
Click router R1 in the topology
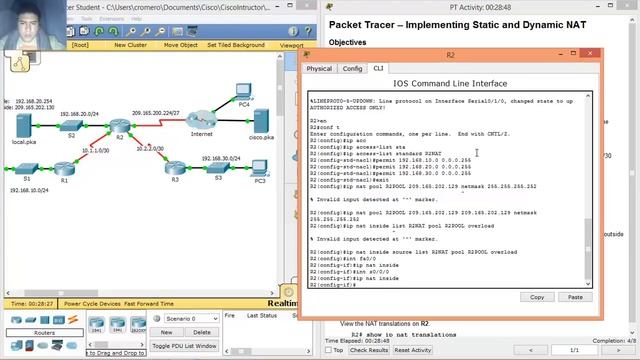(64, 168)
